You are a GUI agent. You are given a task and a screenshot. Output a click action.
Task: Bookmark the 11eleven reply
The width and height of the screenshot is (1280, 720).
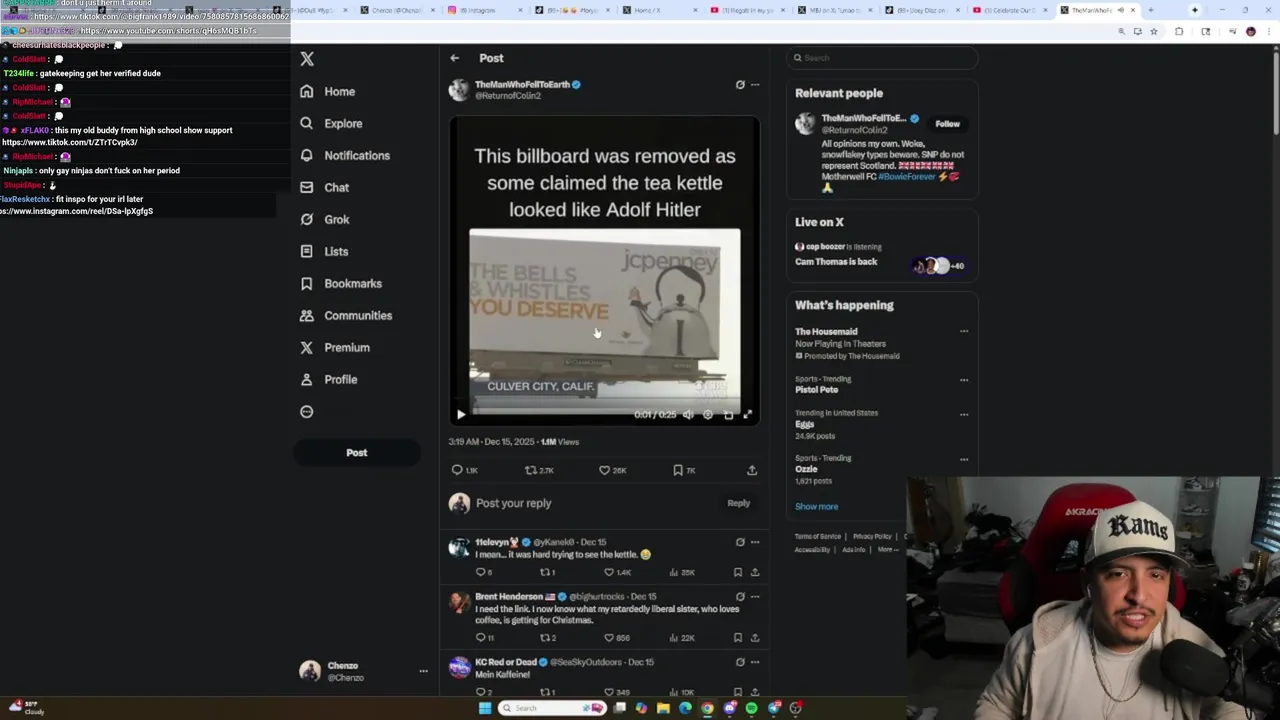pyautogui.click(x=738, y=572)
